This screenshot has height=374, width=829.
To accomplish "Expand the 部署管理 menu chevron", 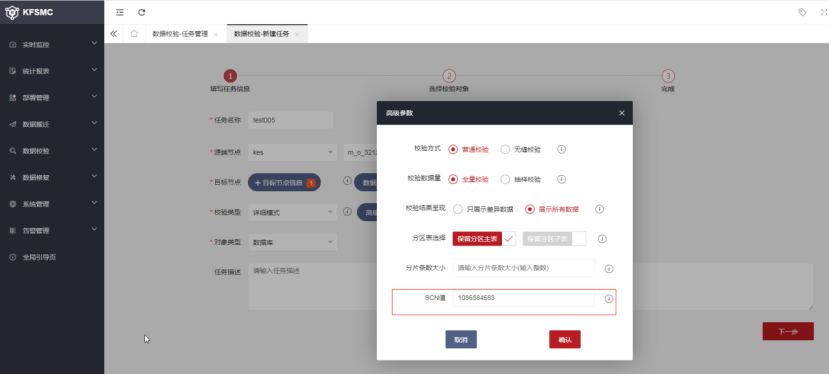I will click(94, 96).
